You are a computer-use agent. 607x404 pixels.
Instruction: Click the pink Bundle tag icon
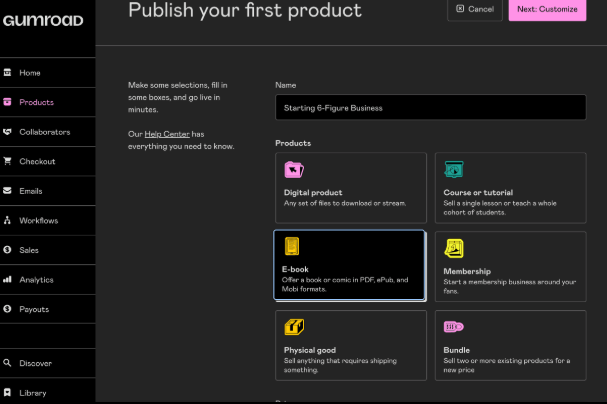(x=454, y=327)
